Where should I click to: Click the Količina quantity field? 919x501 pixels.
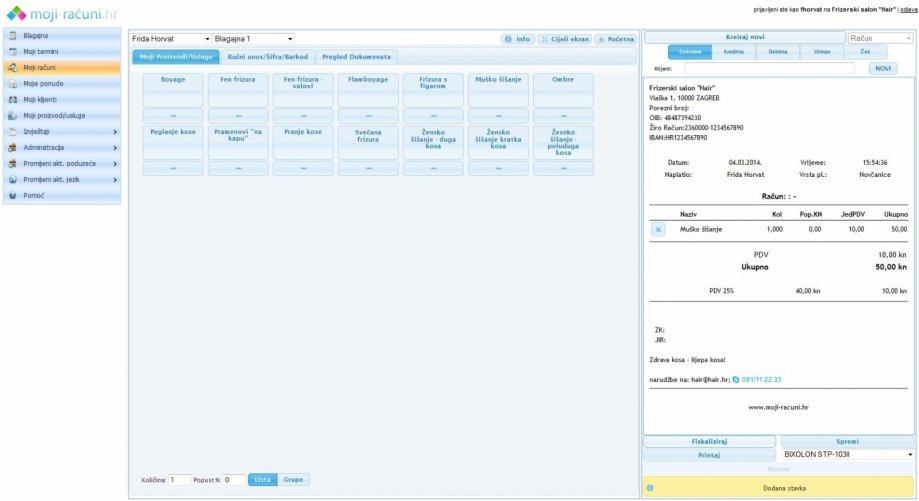point(179,480)
